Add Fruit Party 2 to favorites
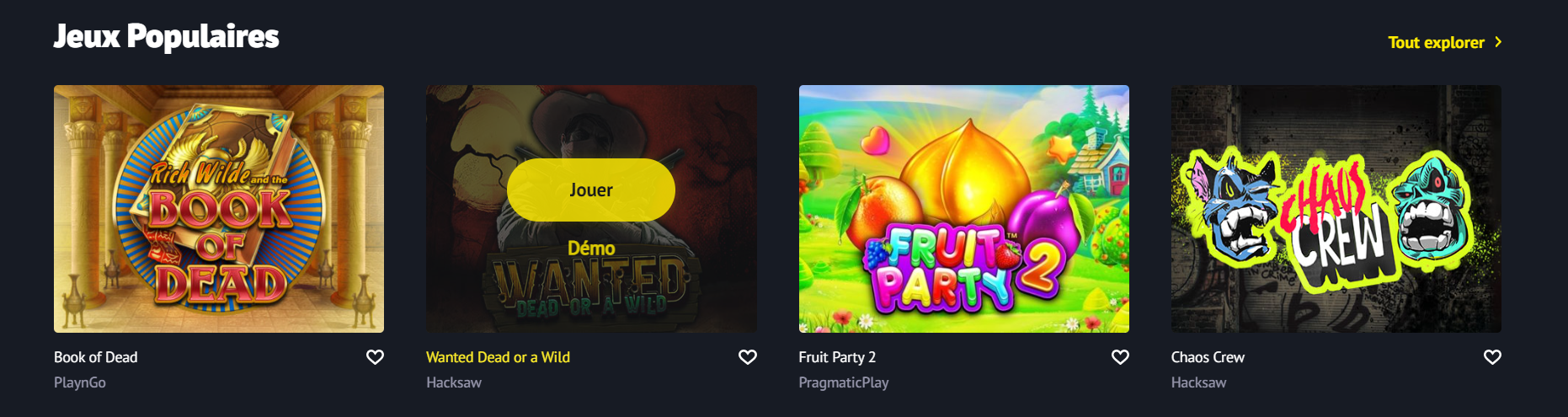 [1120, 357]
